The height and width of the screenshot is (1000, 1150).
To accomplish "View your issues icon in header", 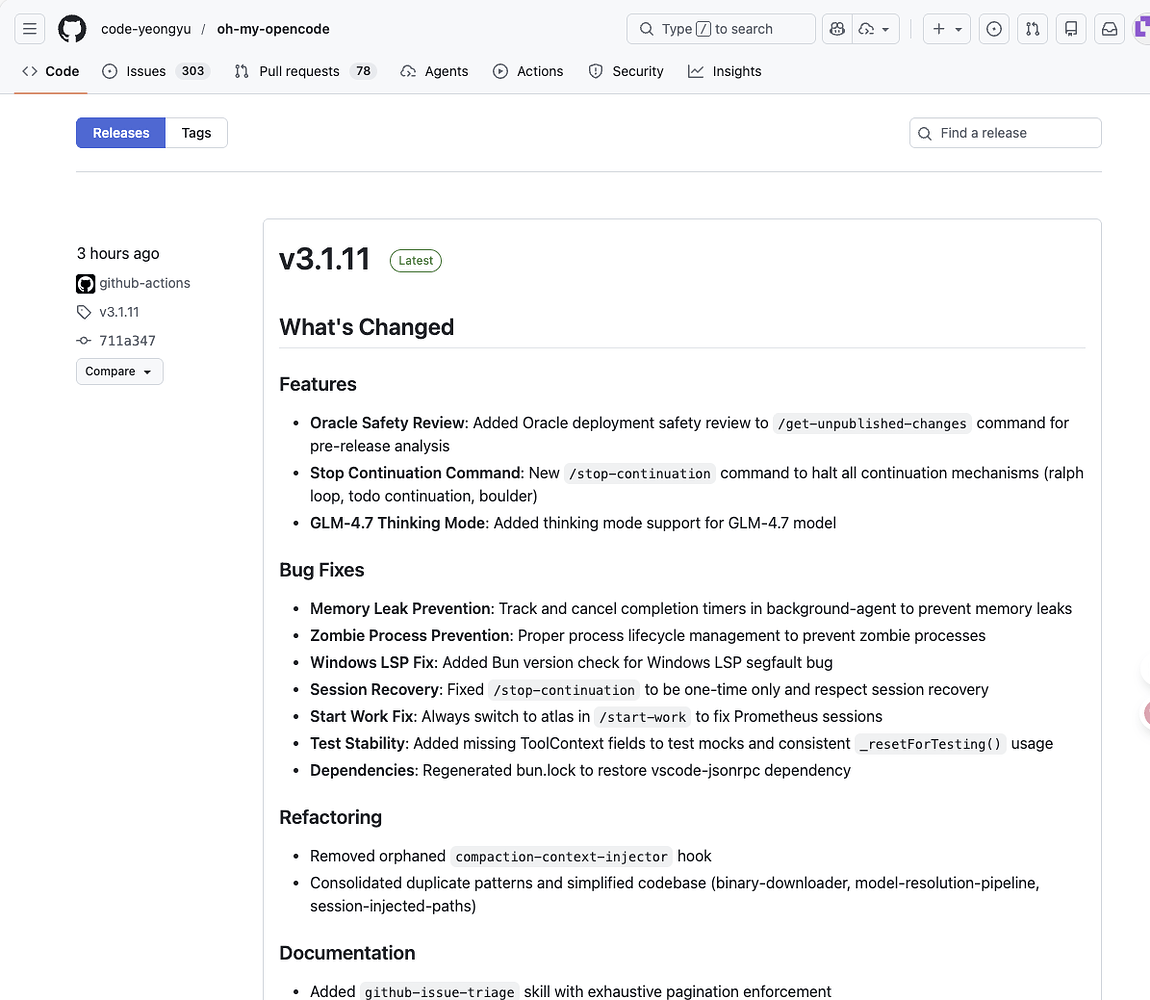I will 994,29.
